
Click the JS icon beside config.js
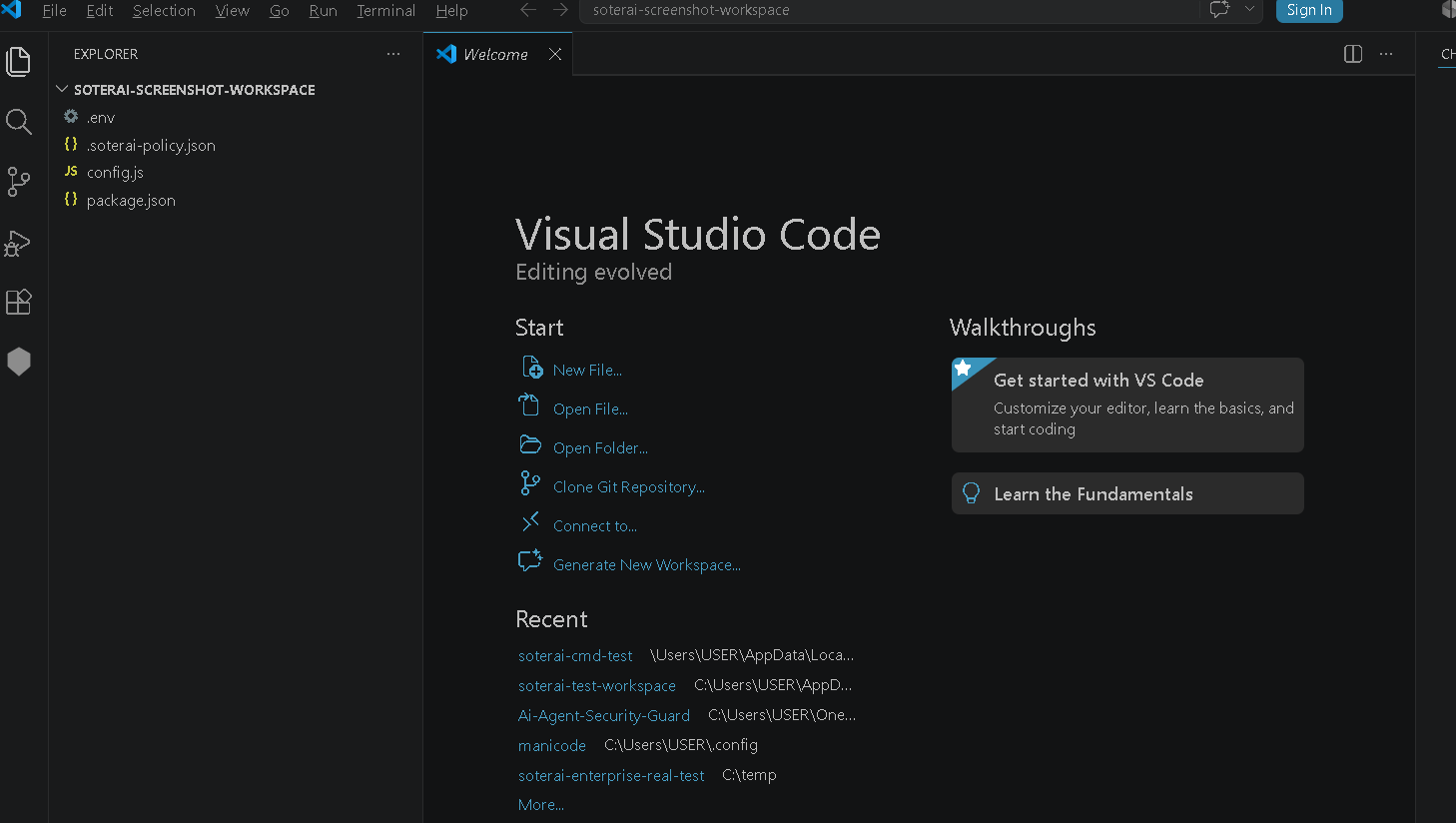point(71,172)
